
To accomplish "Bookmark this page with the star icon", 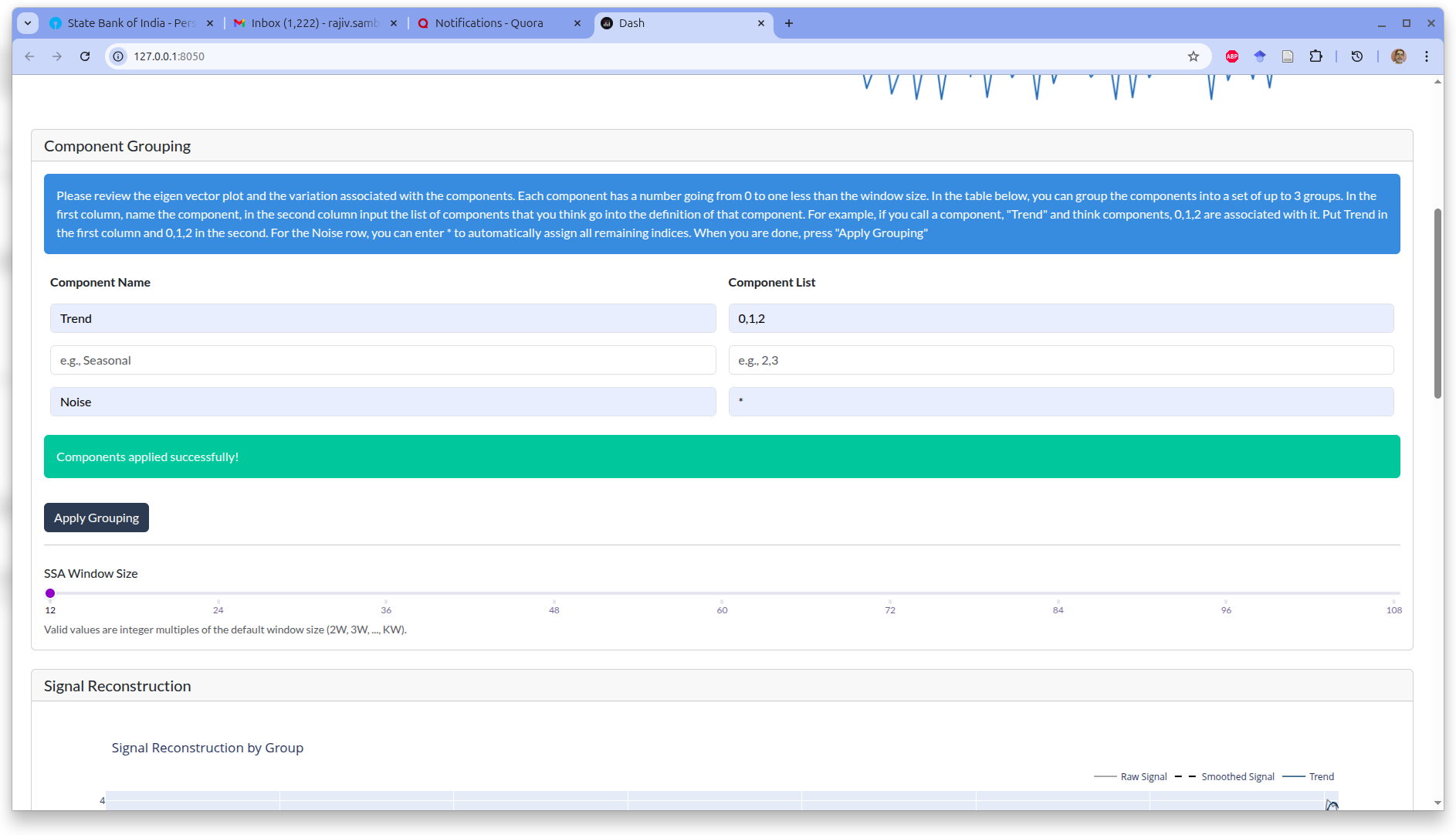I will (x=1194, y=56).
